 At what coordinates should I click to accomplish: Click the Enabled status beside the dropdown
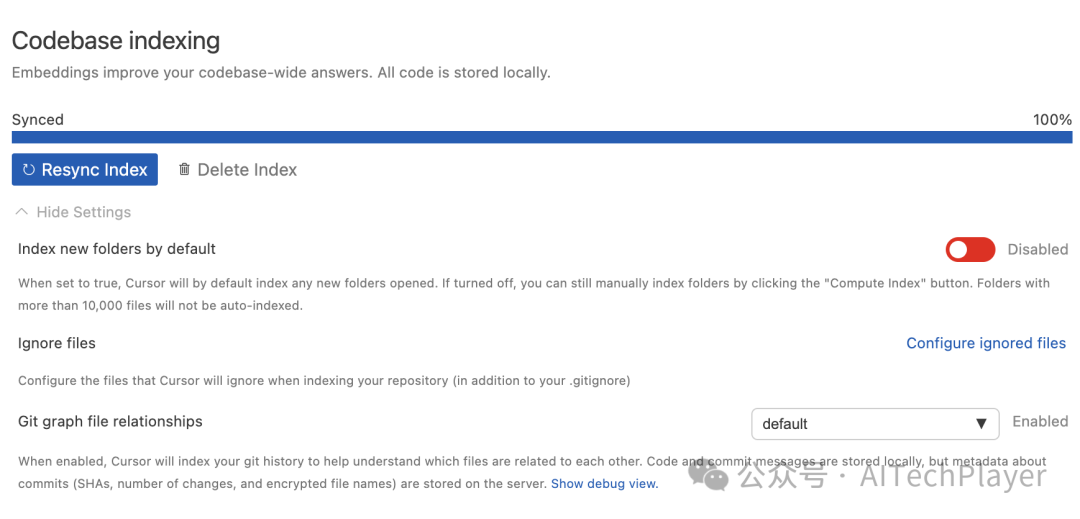pyautogui.click(x=1040, y=422)
